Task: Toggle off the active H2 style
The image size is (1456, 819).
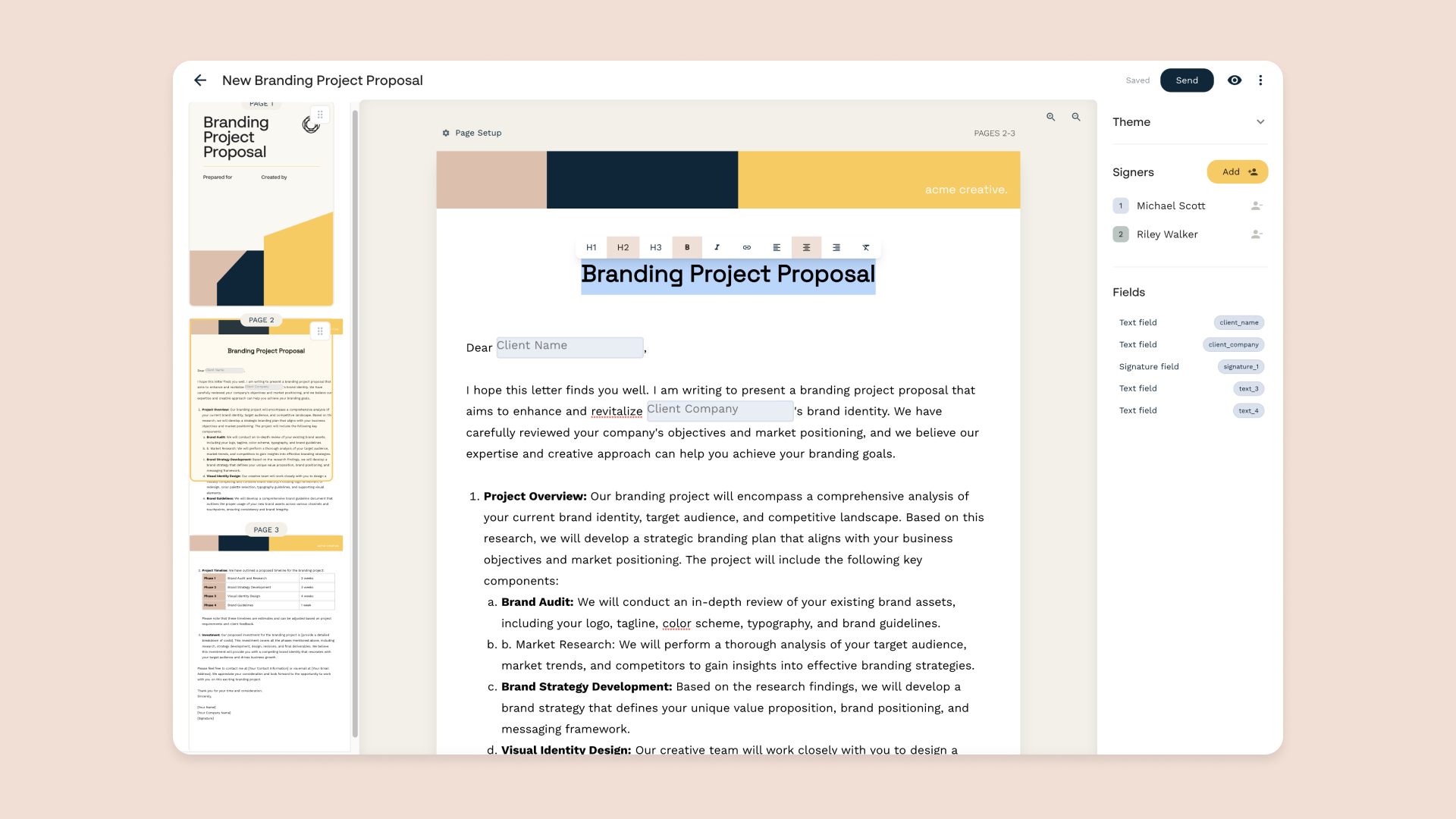Action: 623,247
